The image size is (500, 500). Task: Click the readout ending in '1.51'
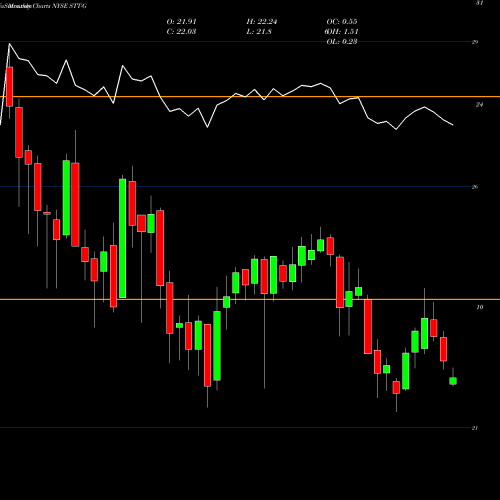pos(342,32)
